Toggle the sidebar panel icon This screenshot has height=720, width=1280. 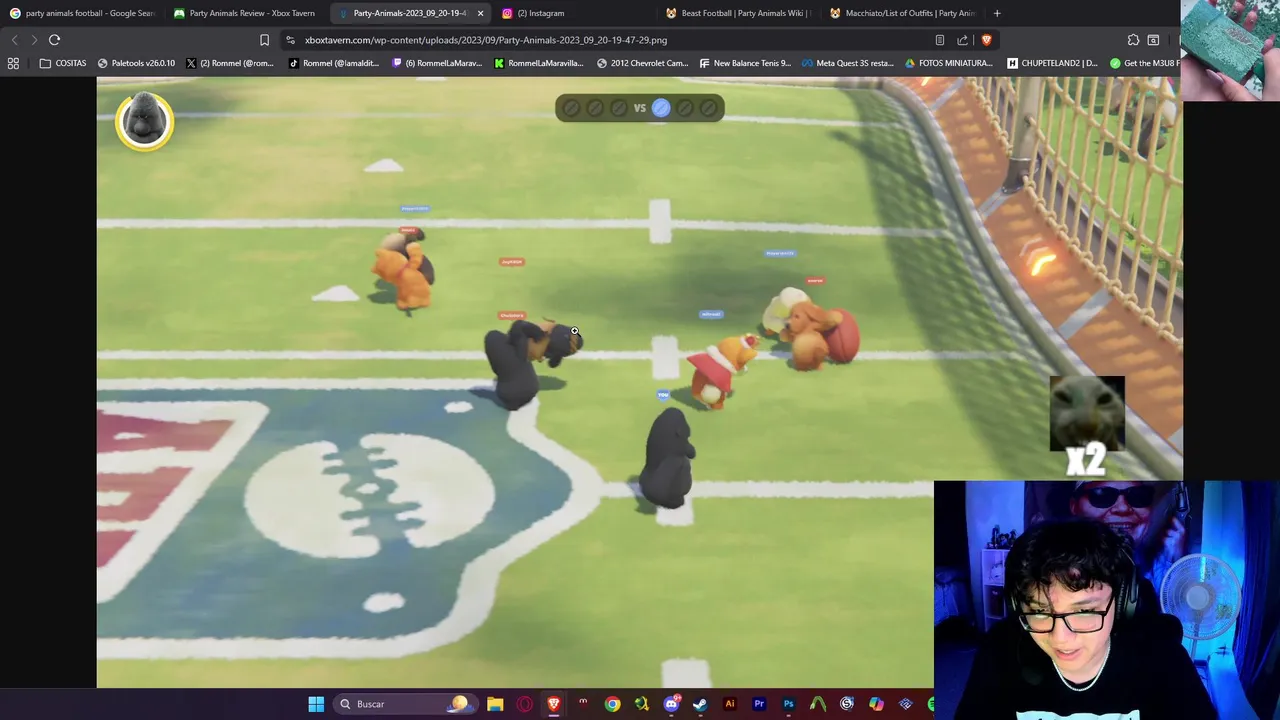click(1153, 40)
